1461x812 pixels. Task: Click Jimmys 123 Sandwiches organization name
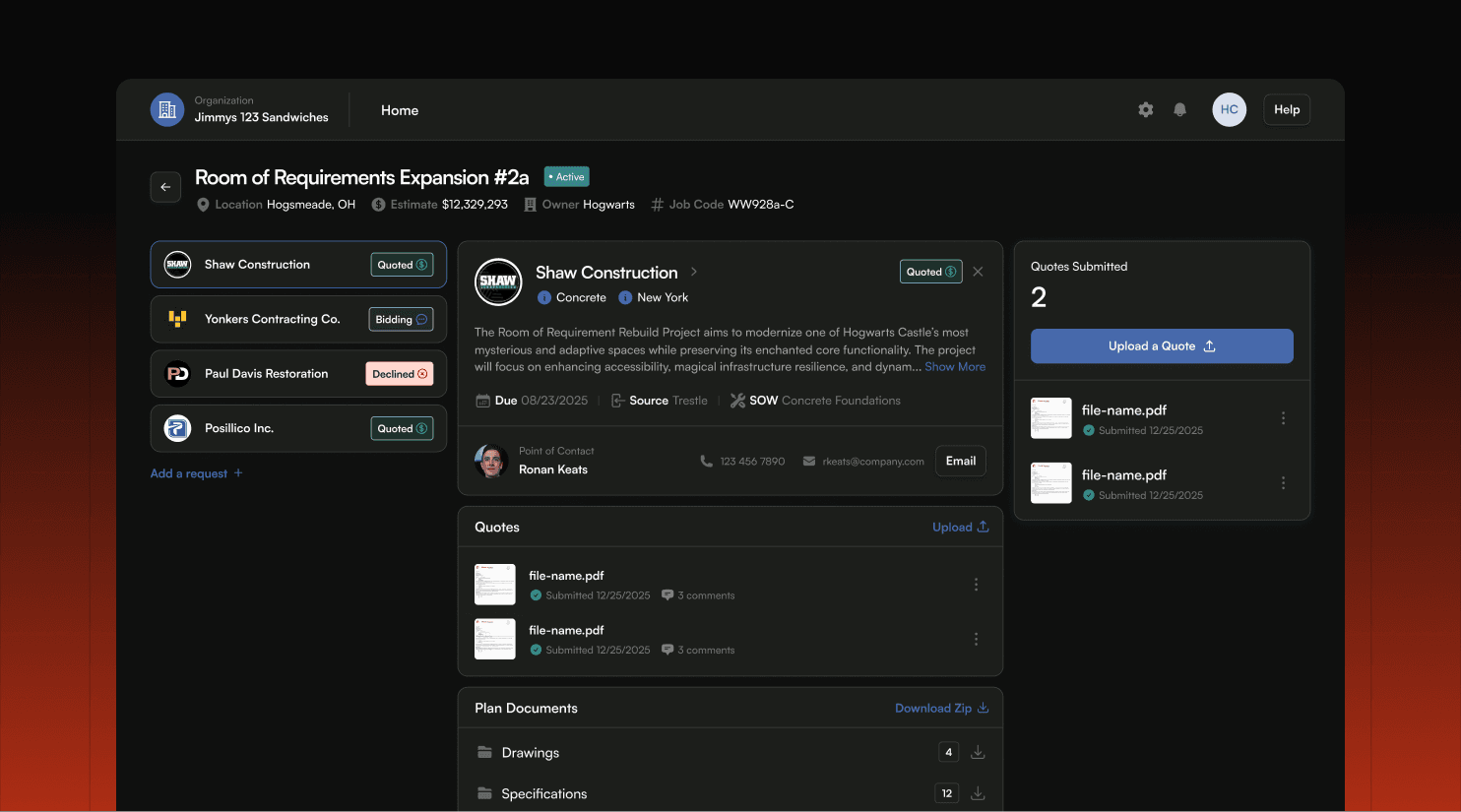[262, 117]
